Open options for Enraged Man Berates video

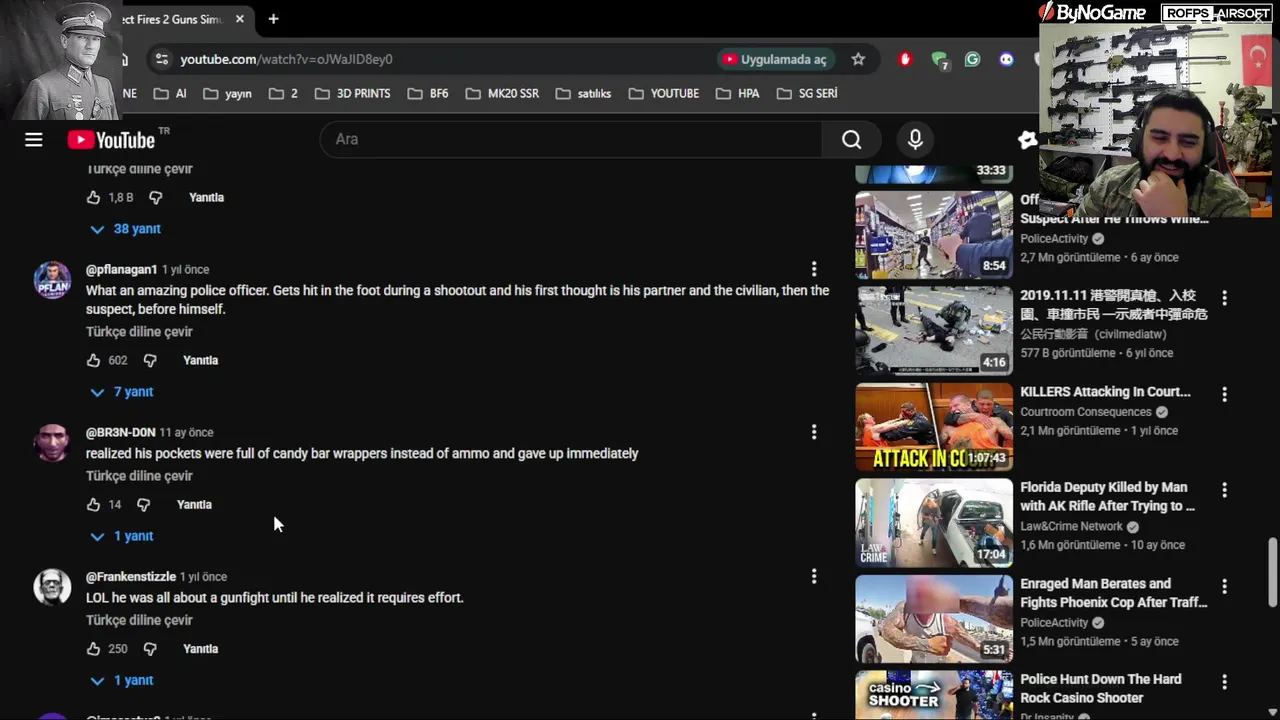tap(1224, 586)
